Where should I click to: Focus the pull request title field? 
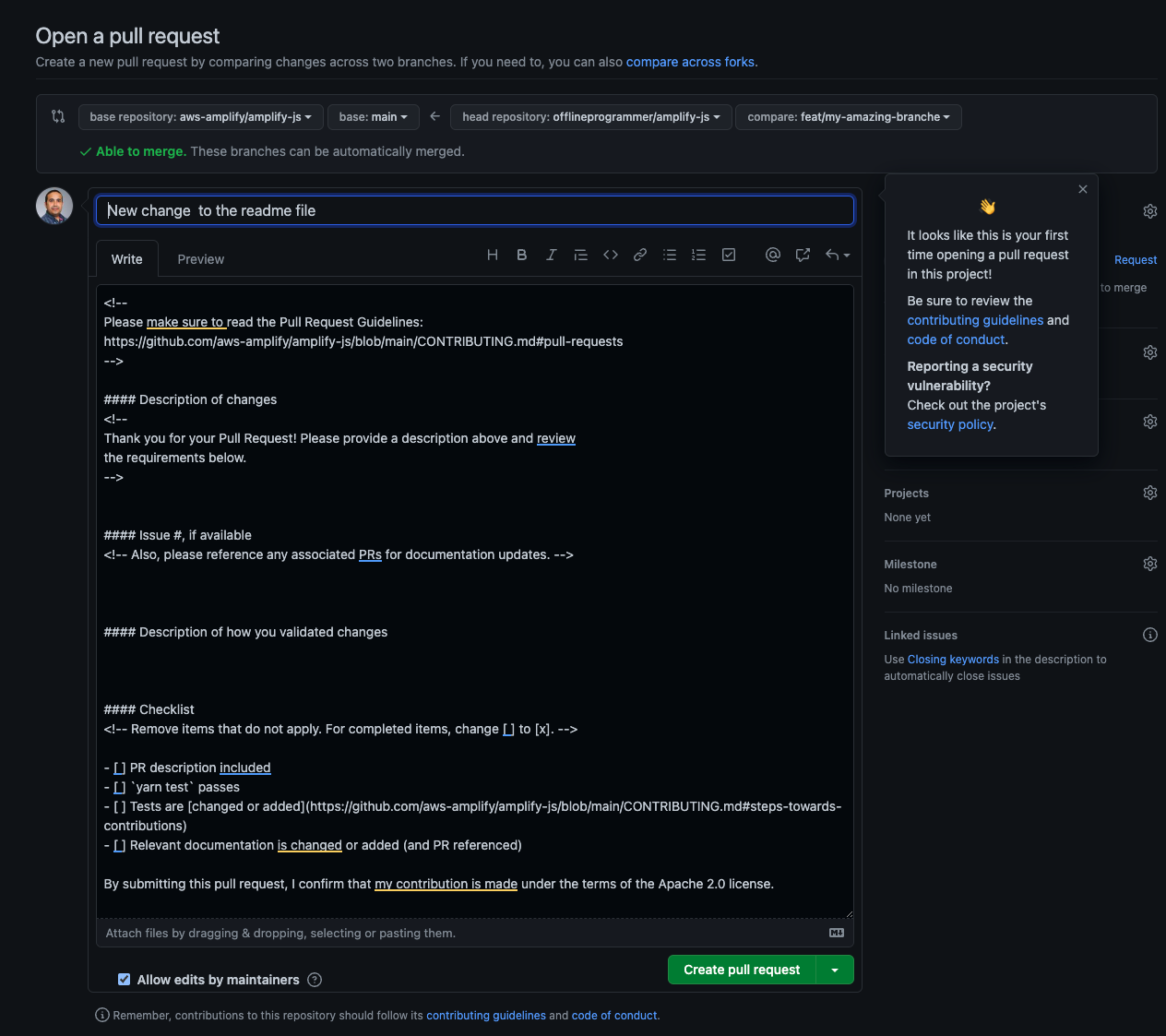click(x=475, y=210)
